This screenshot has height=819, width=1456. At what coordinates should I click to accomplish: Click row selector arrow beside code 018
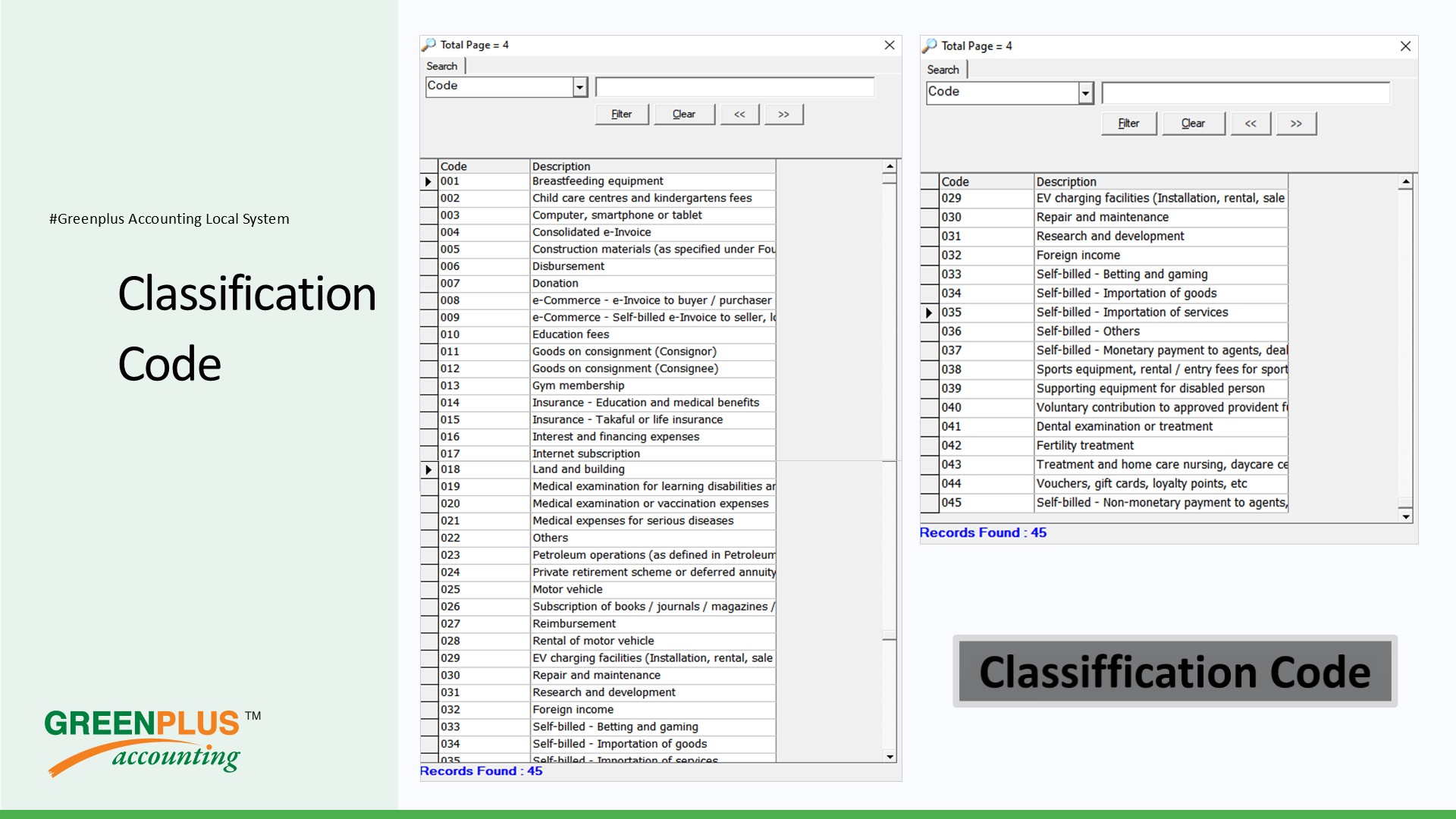coord(429,469)
